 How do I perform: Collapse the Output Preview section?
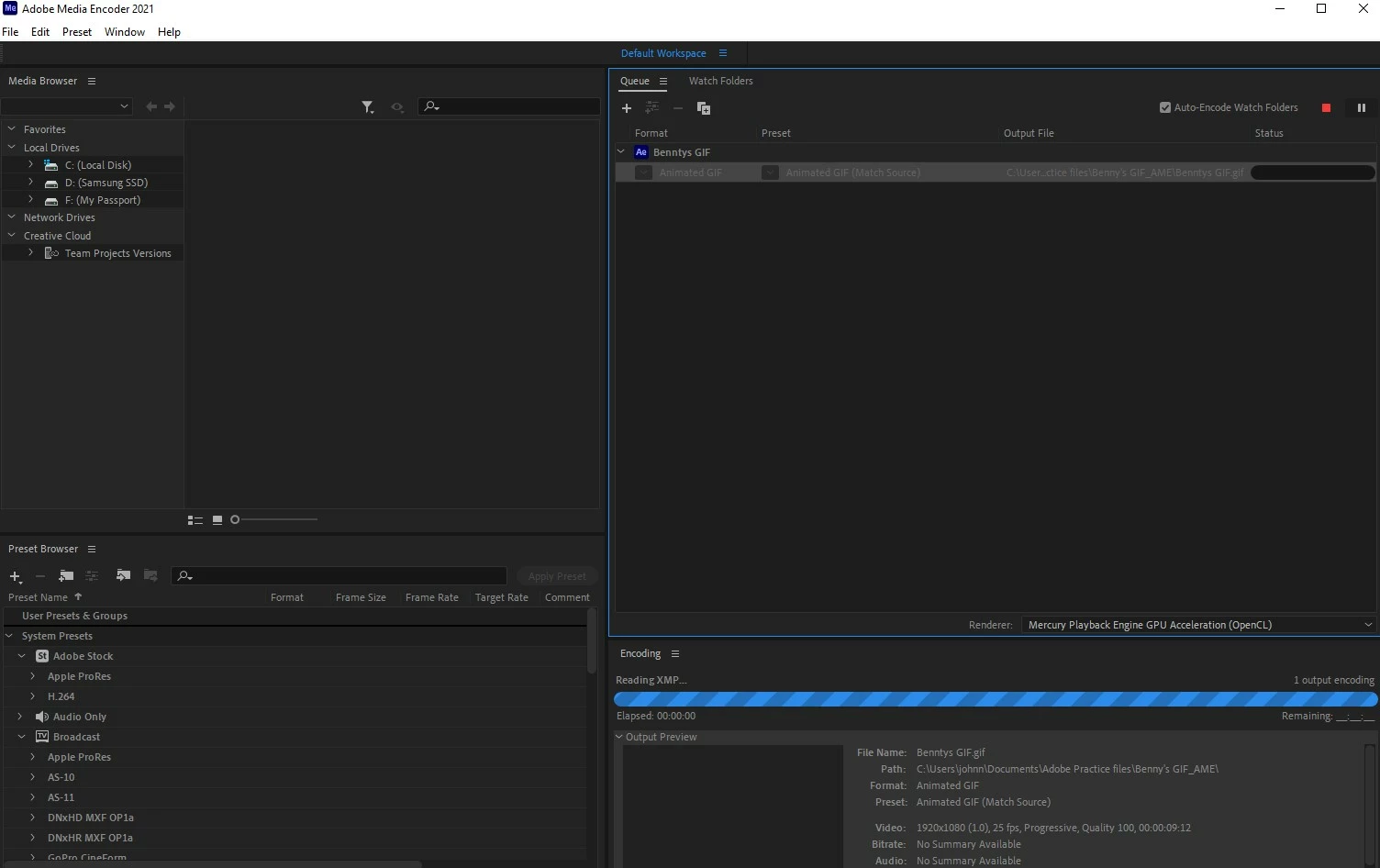(x=619, y=737)
